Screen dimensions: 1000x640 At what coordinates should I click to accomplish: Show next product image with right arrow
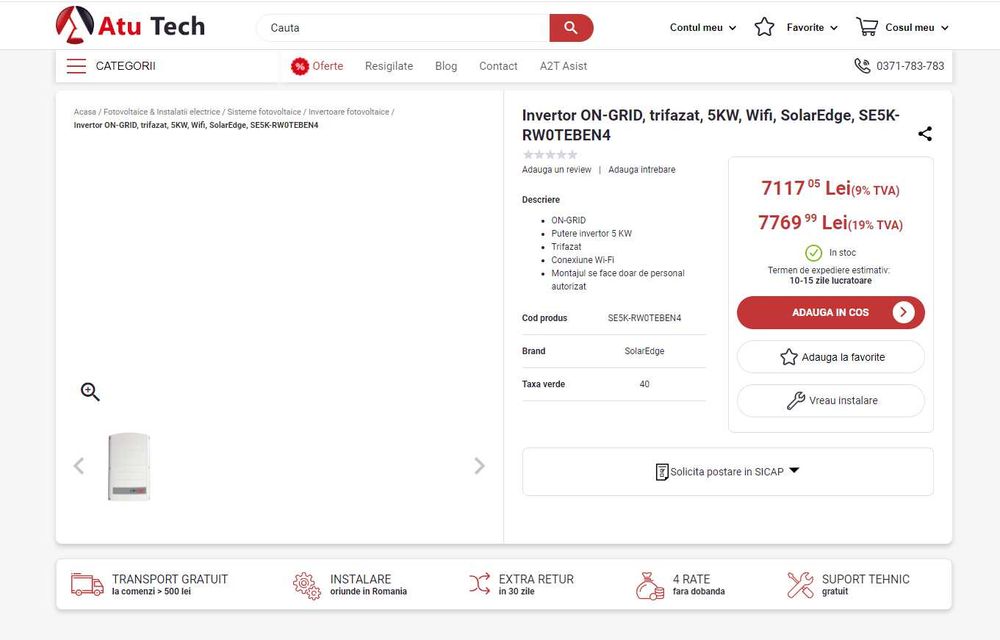coord(479,466)
